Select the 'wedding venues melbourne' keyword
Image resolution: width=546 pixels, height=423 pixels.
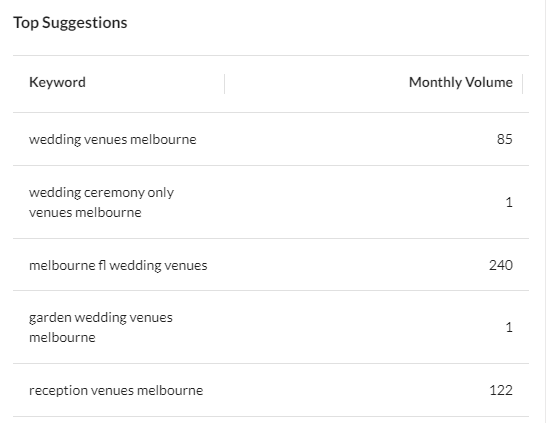[113, 140]
